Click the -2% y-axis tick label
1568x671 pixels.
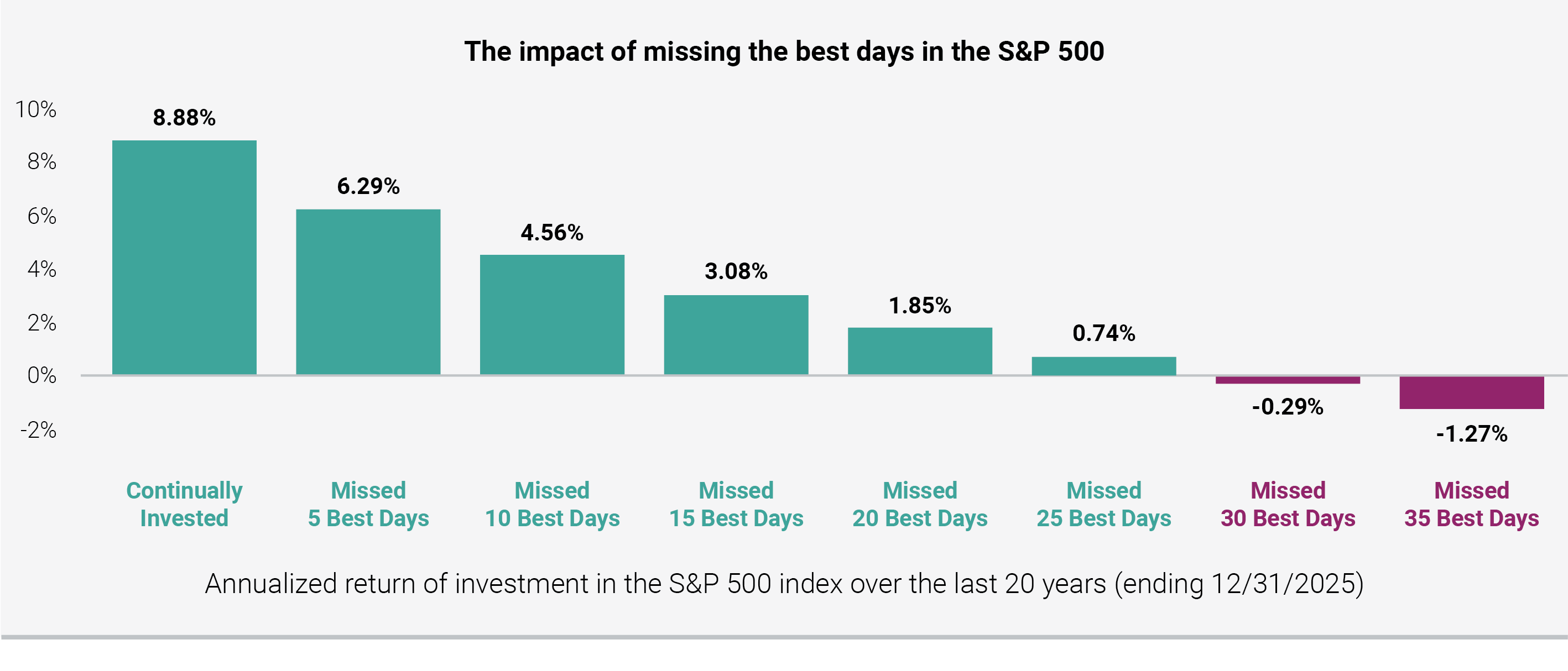pyautogui.click(x=38, y=430)
